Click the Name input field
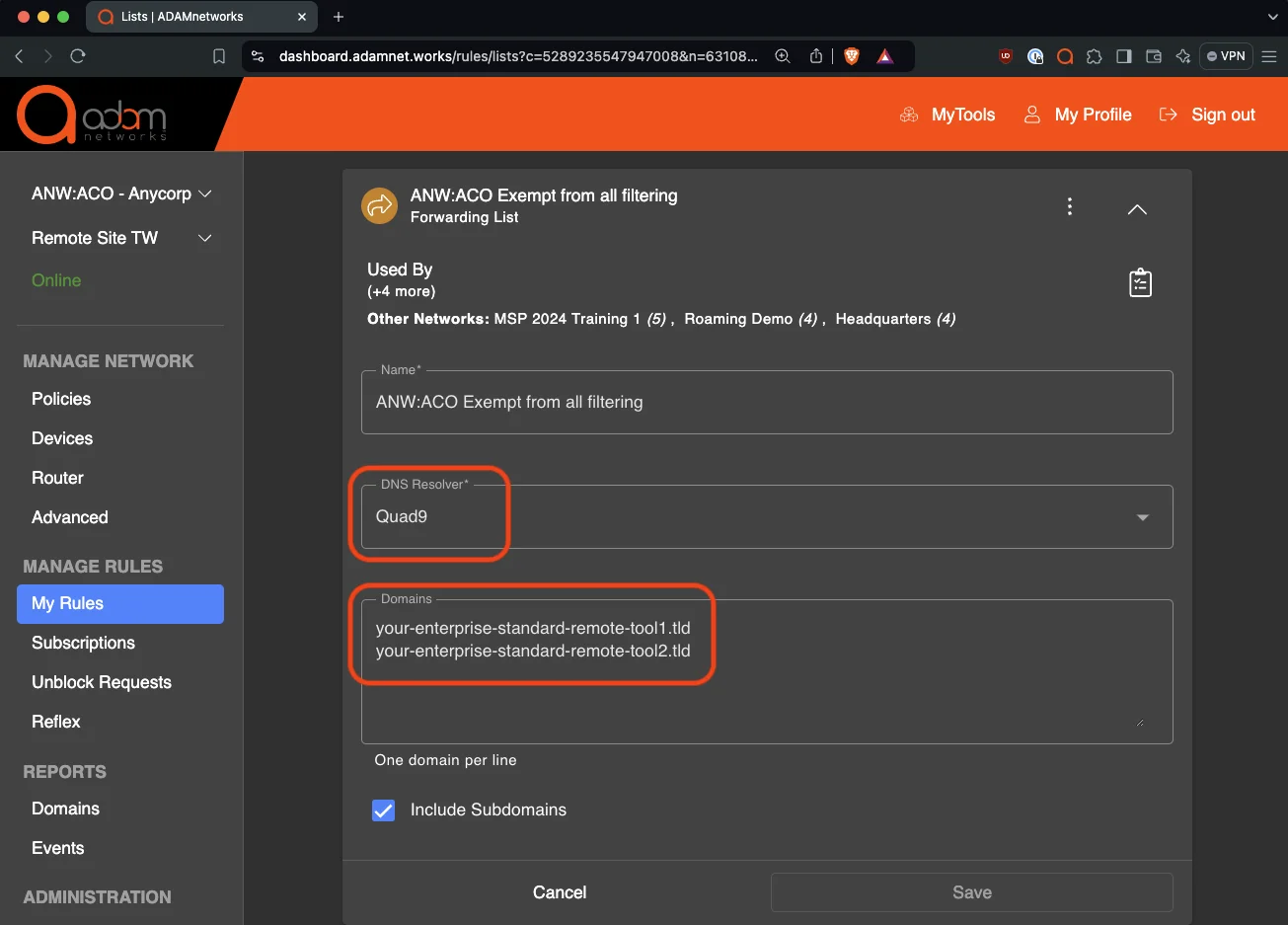The image size is (1288, 925). click(x=767, y=402)
